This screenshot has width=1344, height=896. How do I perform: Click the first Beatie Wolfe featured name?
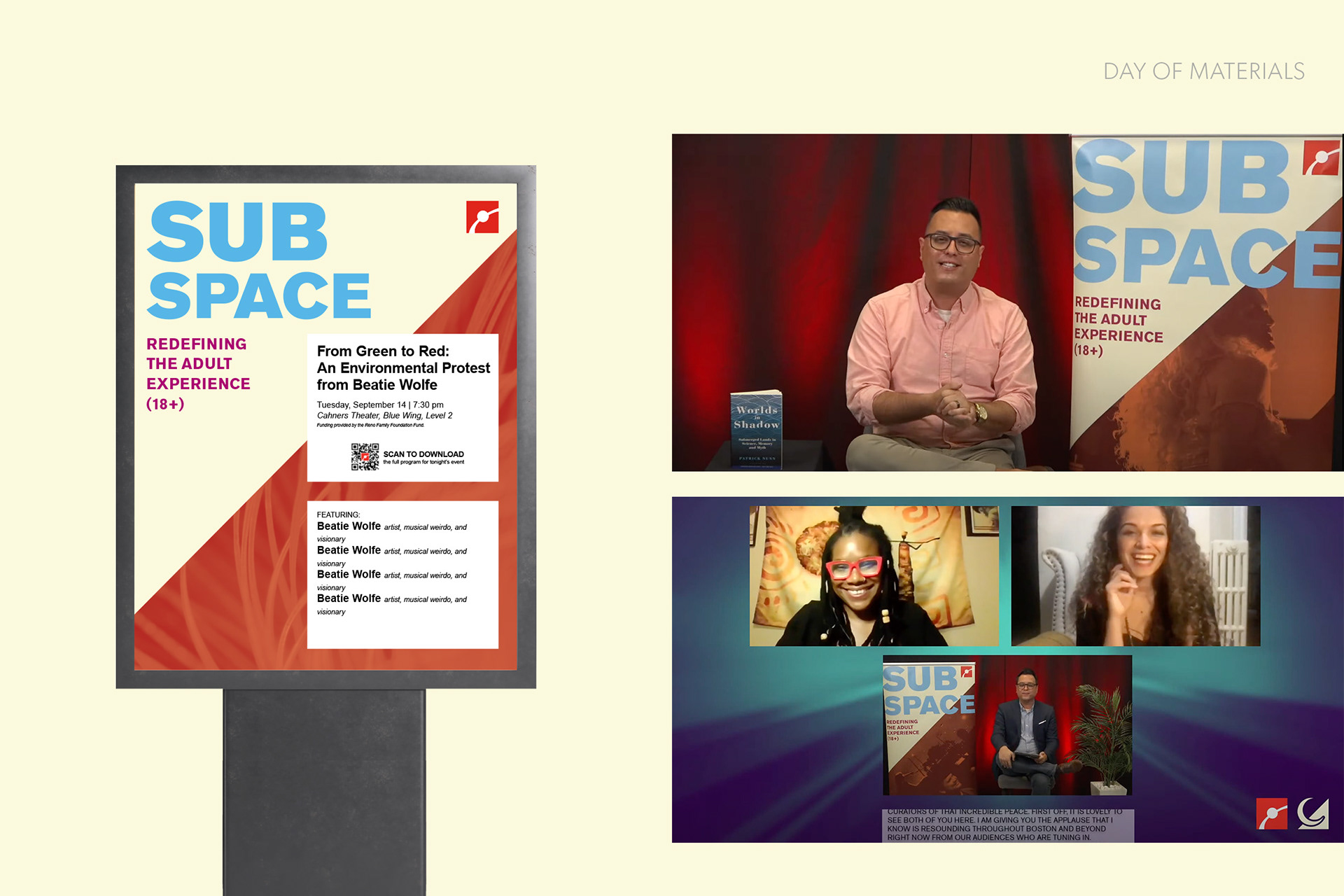point(349,526)
